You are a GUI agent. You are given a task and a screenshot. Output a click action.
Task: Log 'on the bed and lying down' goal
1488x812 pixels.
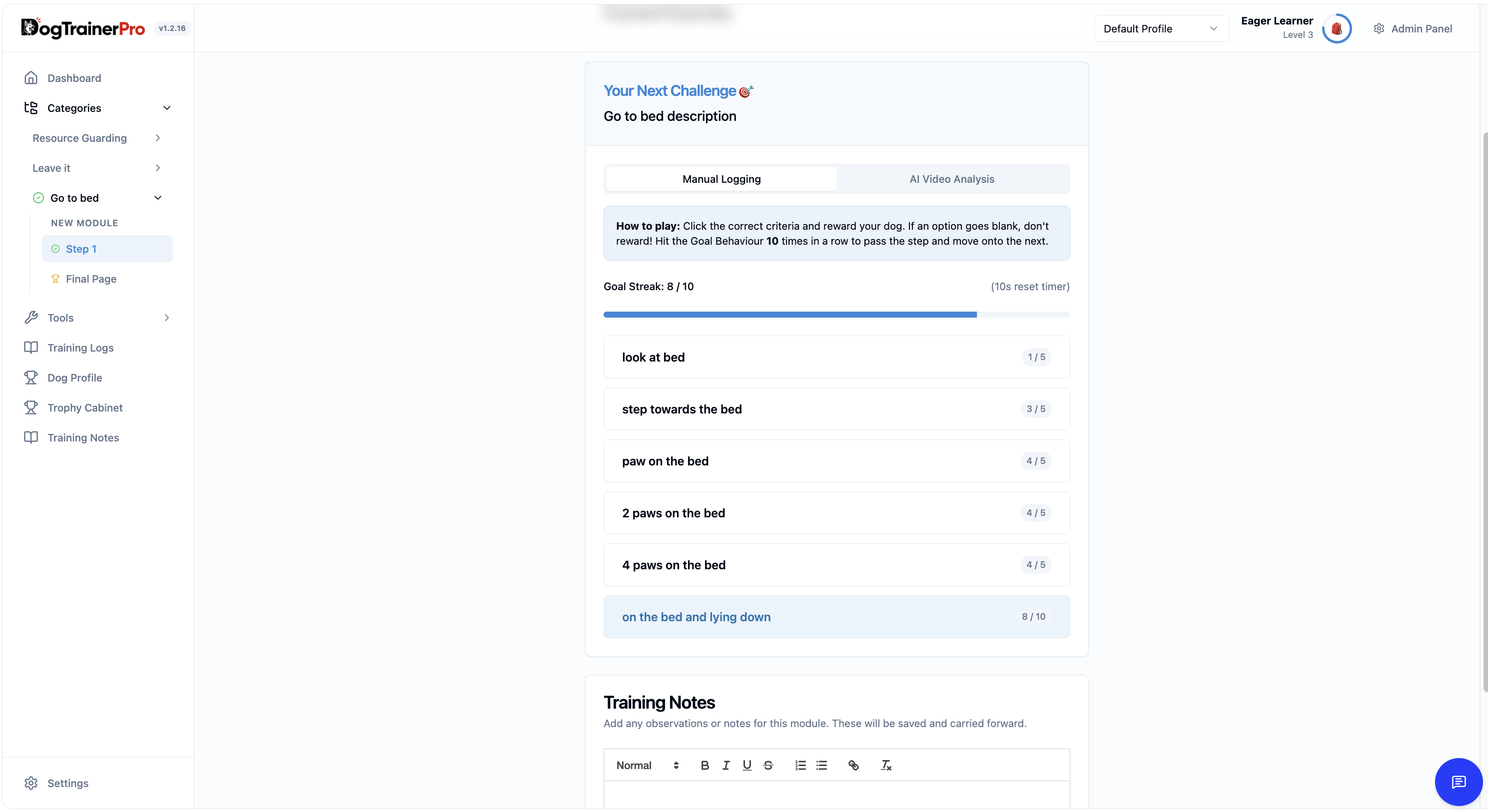tap(836, 617)
